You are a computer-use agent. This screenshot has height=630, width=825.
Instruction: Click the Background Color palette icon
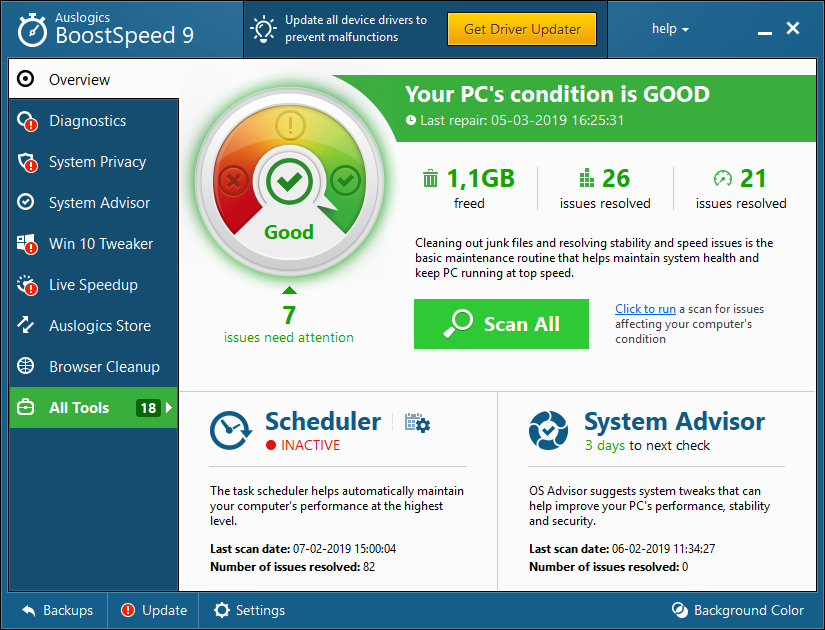click(680, 610)
